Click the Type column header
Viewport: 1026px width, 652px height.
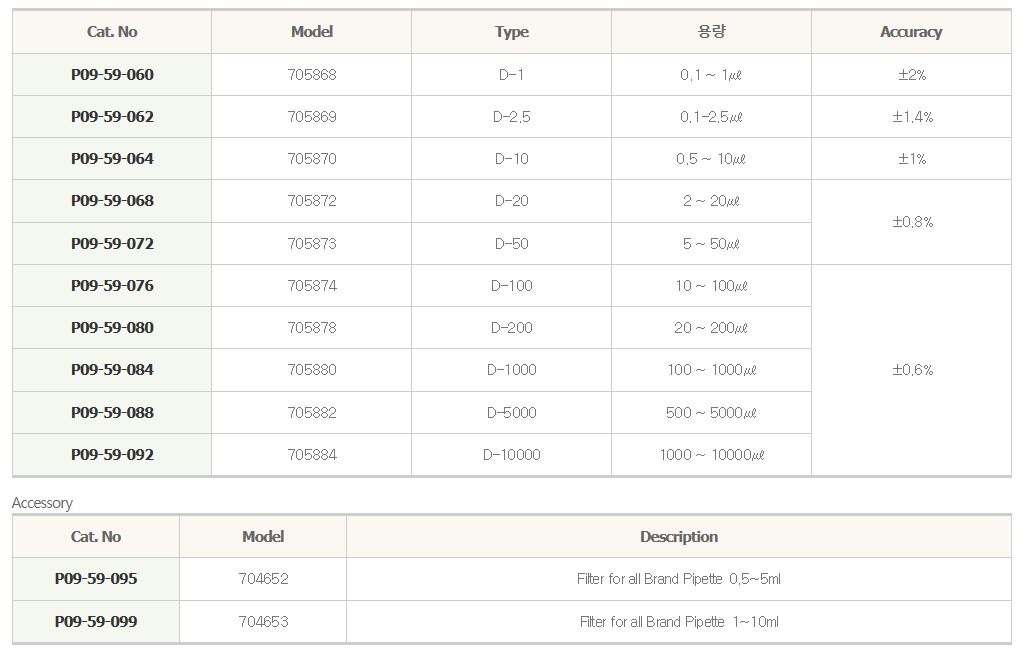click(512, 32)
